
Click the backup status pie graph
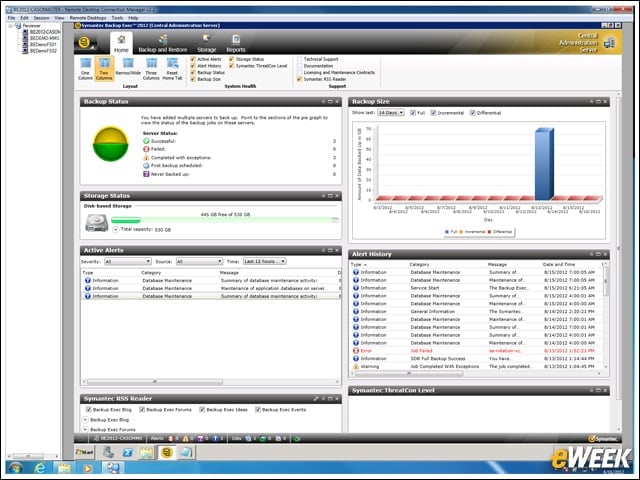click(x=111, y=144)
